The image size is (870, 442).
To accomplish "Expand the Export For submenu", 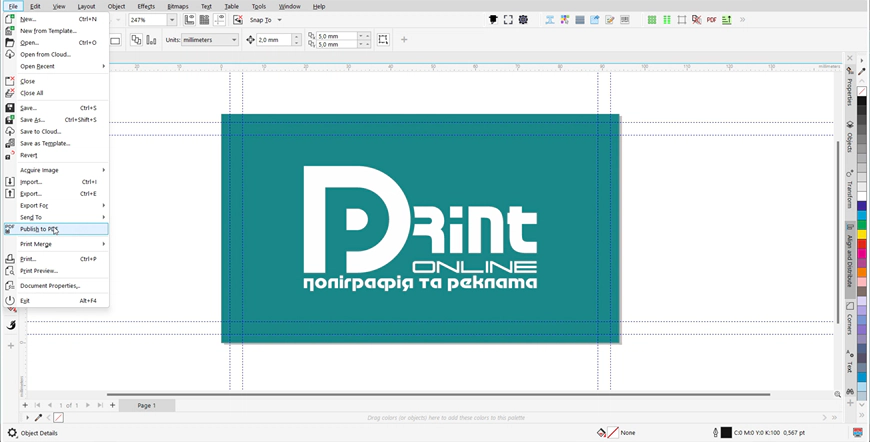I will pos(56,205).
